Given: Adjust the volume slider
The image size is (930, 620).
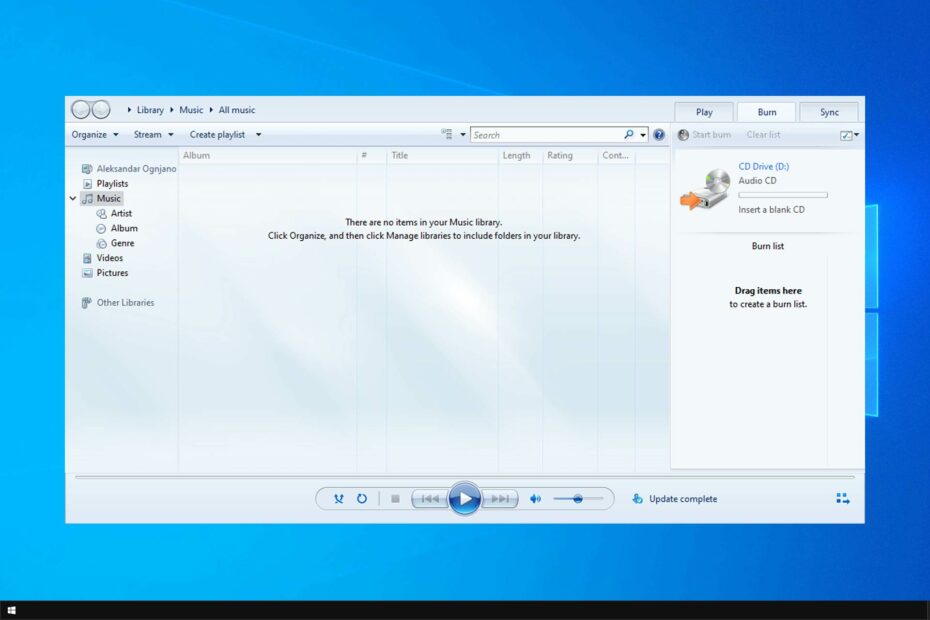Looking at the screenshot, I should click(578, 498).
